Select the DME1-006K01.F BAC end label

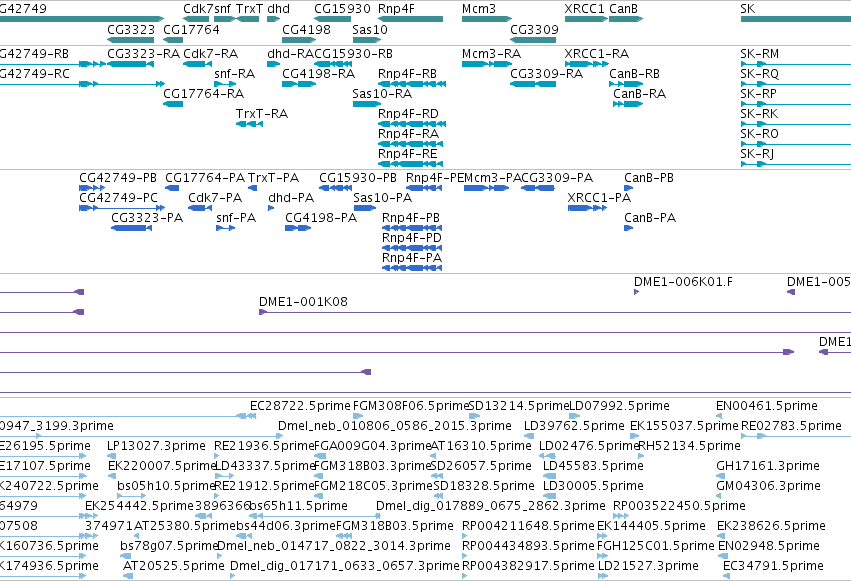683,282
